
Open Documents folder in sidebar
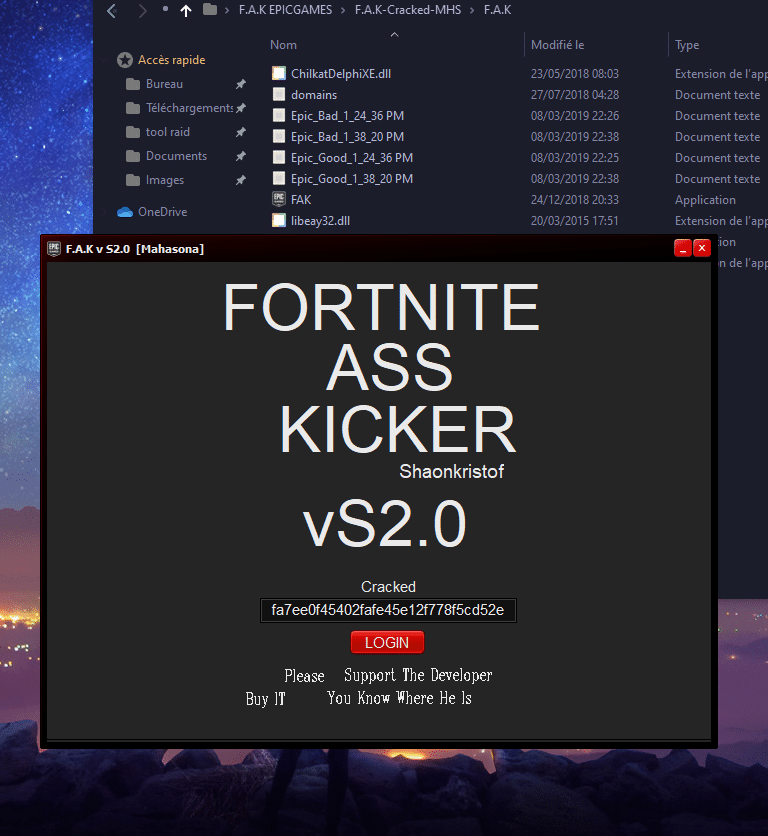coord(176,156)
